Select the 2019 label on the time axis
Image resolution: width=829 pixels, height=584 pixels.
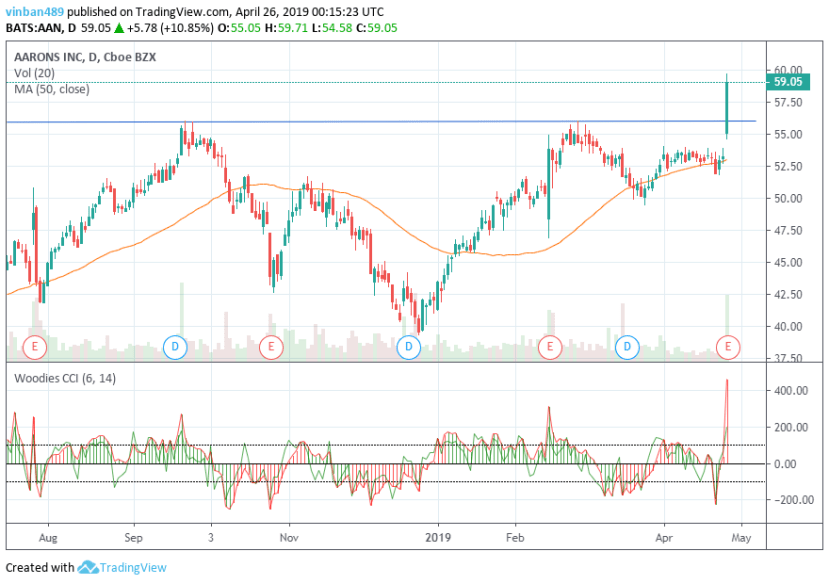[x=437, y=538]
